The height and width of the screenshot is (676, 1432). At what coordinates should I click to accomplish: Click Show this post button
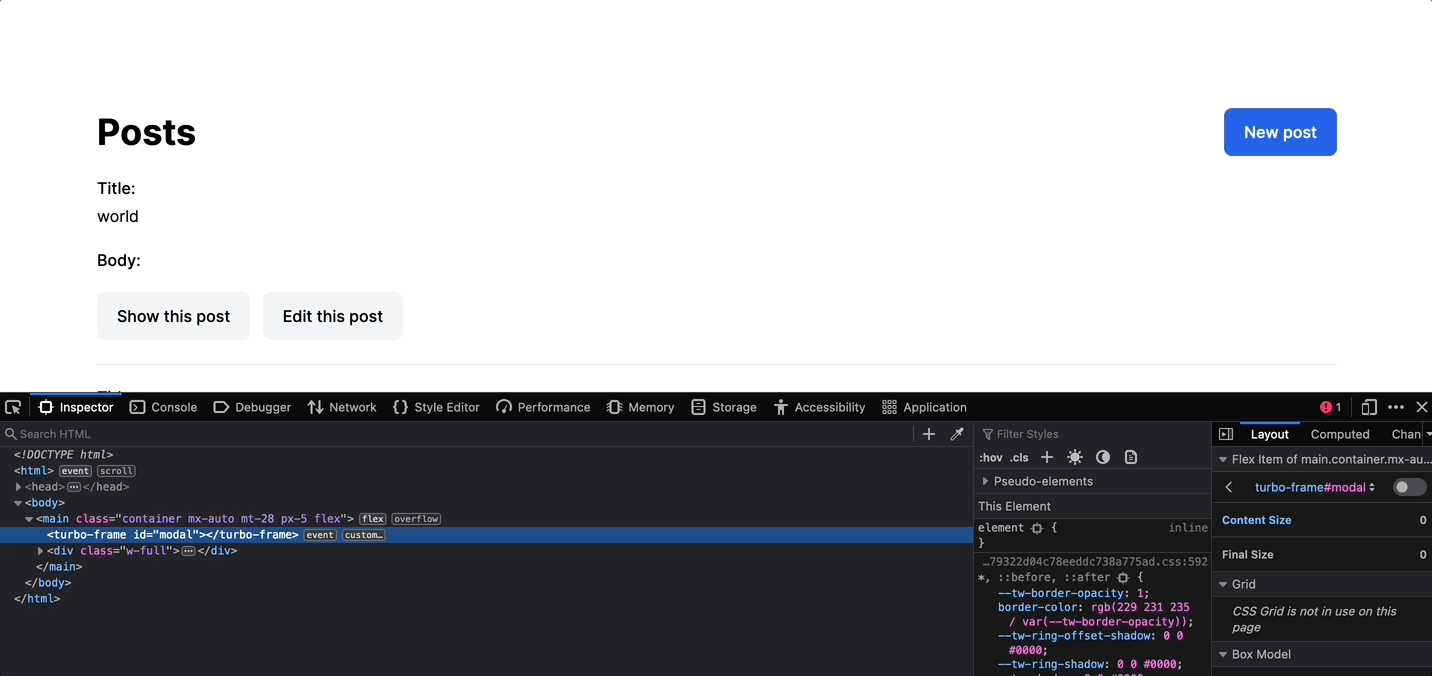click(173, 316)
